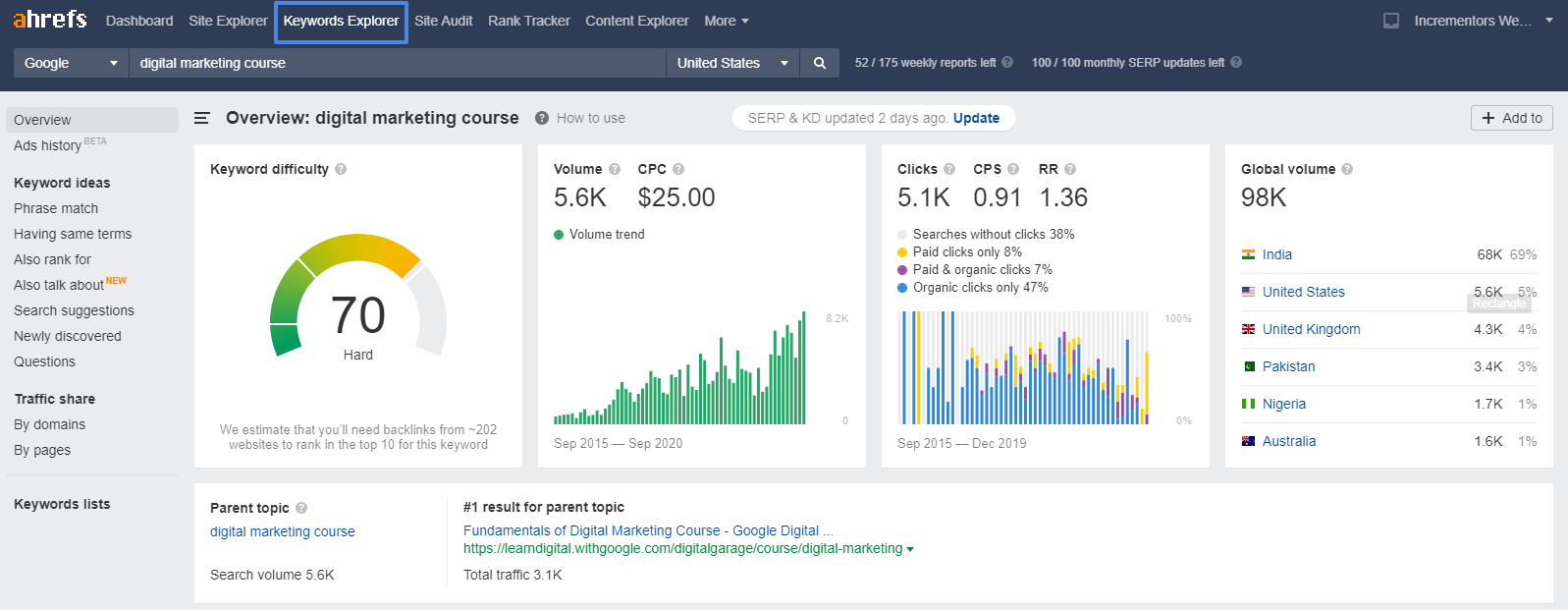Viewport: 1568px width, 610px height.
Task: Open Questions keyword ideas
Action: click(44, 361)
